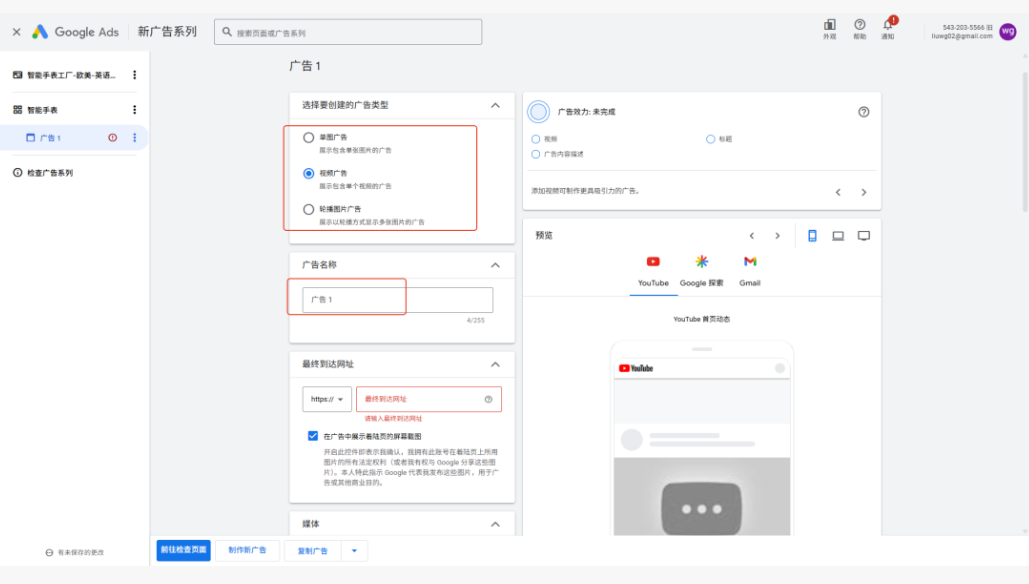This screenshot has height=584, width=1029.
Task: Open more options for 广告 1 in sidebar
Action: pyautogui.click(x=135, y=138)
